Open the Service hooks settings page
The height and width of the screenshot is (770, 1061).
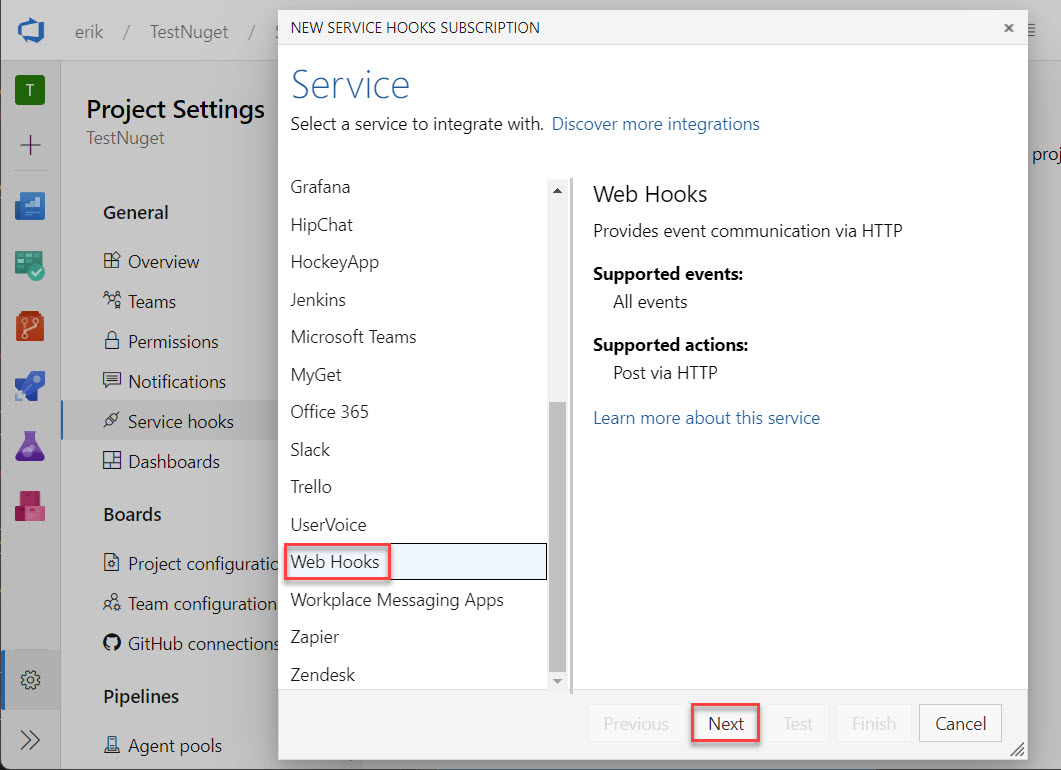[x=181, y=422]
